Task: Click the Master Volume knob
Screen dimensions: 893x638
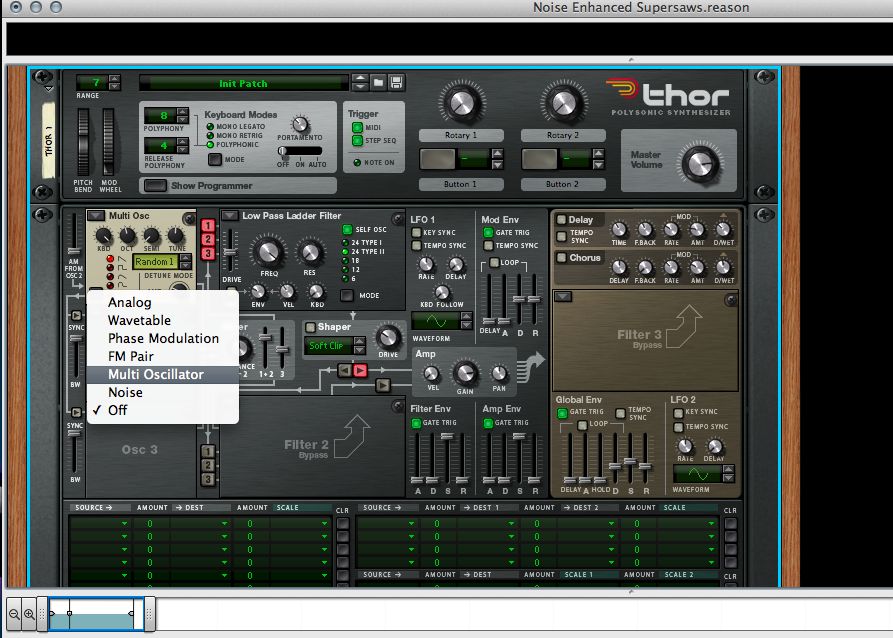Action: point(701,163)
